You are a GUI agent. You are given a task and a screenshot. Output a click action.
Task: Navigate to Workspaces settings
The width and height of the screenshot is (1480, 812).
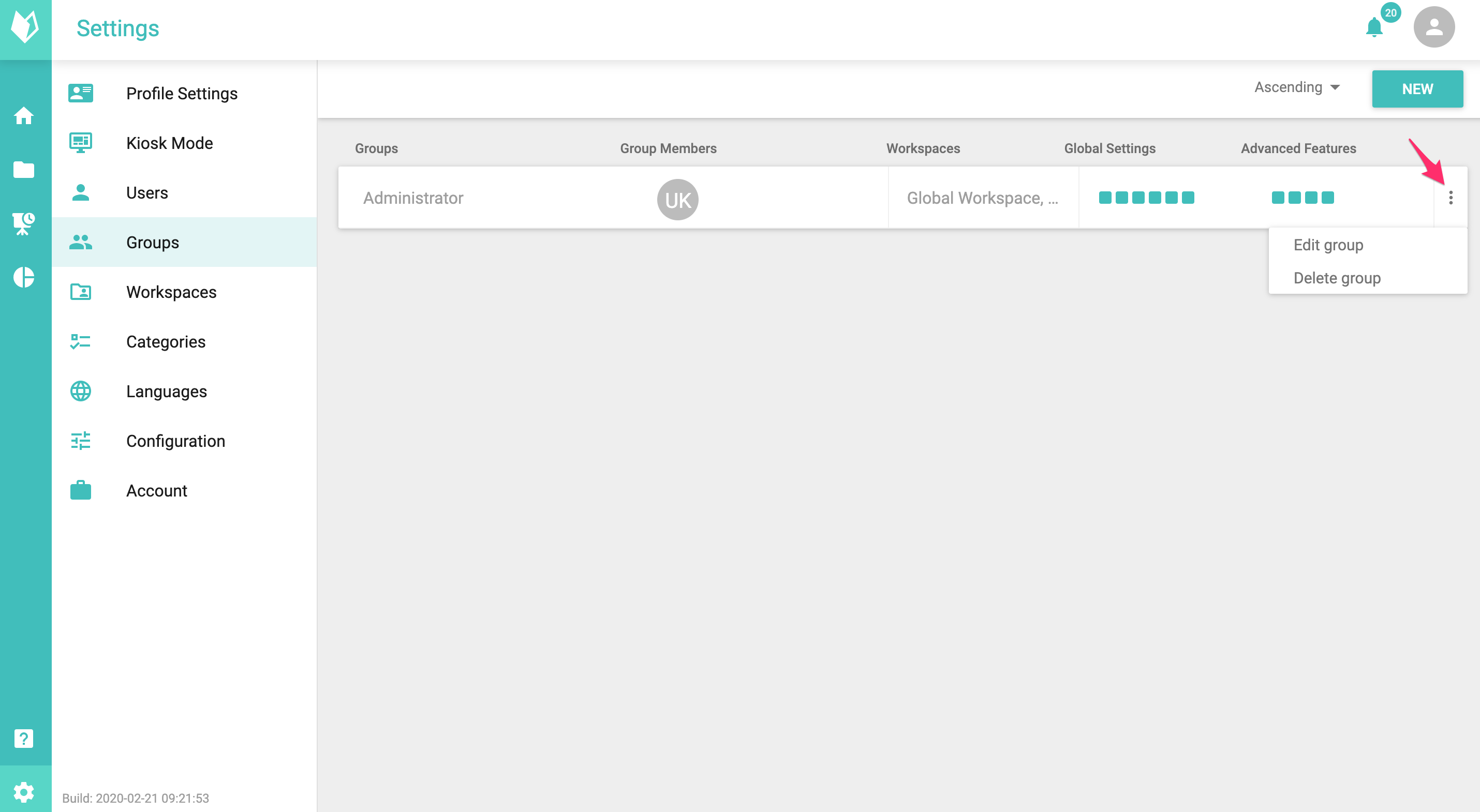pyautogui.click(x=171, y=292)
